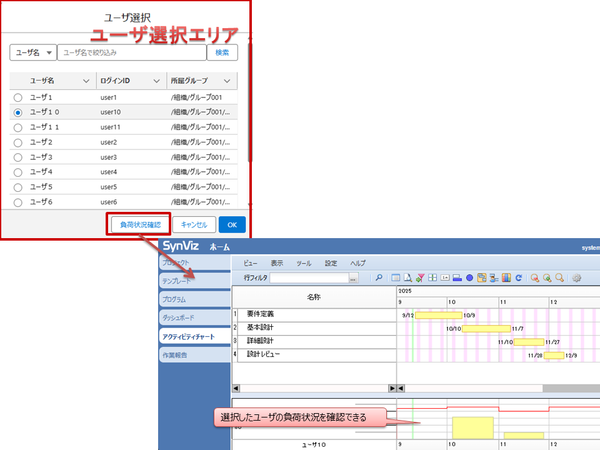
Task: Click the four-pane grid icon
Action: pos(432,278)
